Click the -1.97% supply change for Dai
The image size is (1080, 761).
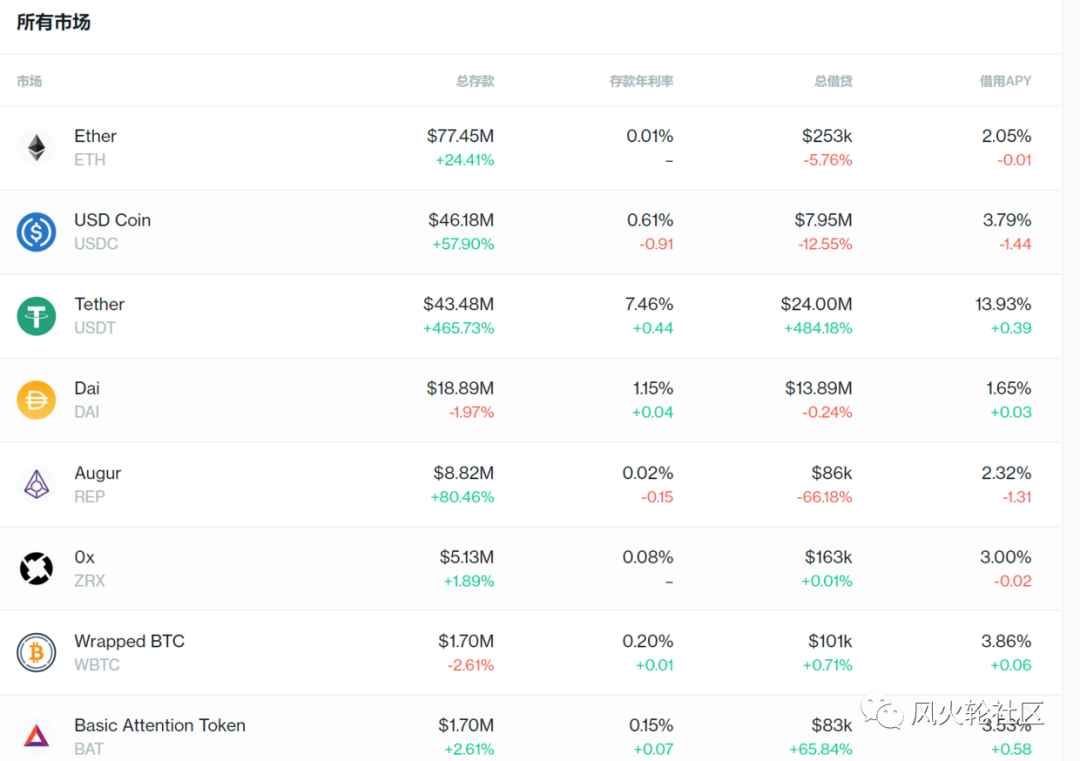[471, 412]
